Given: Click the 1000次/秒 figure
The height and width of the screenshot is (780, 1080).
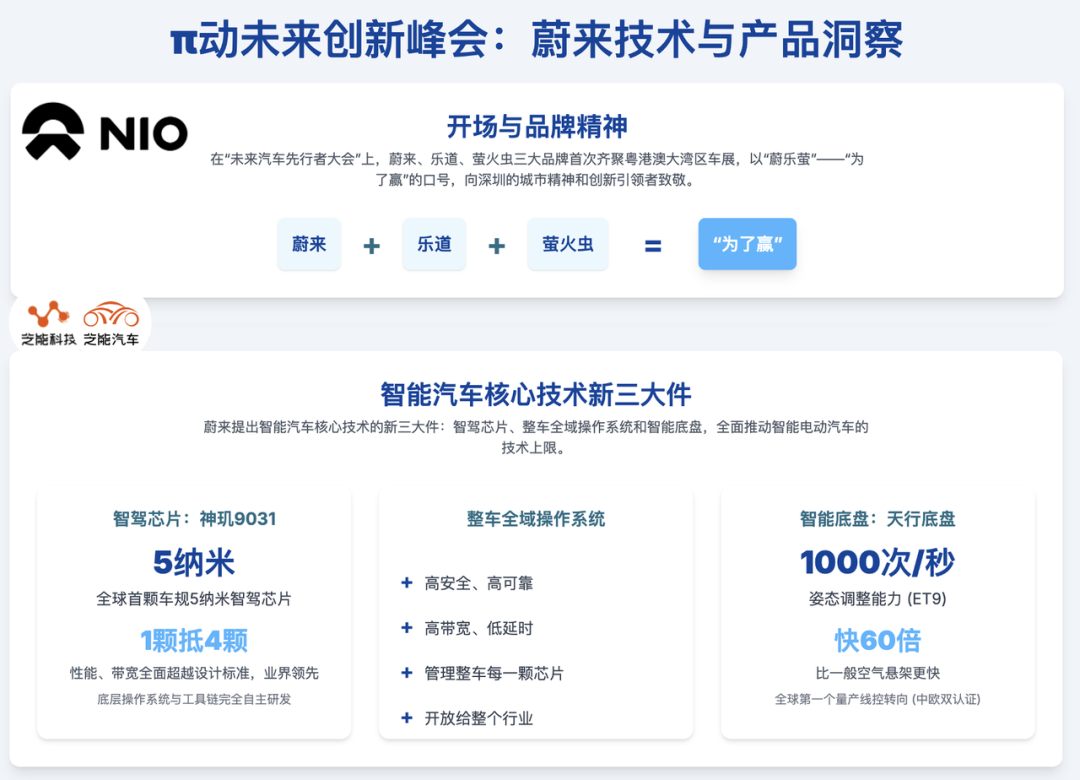Looking at the screenshot, I should [878, 562].
